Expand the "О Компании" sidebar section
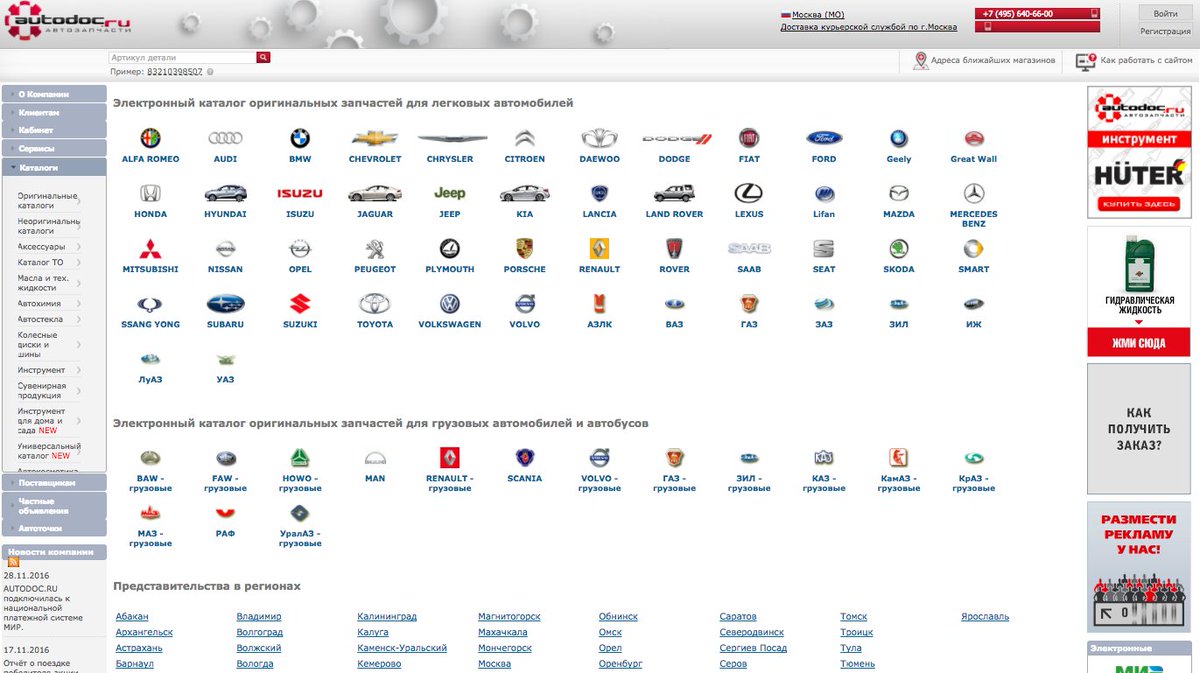The image size is (1200, 673). click(54, 94)
